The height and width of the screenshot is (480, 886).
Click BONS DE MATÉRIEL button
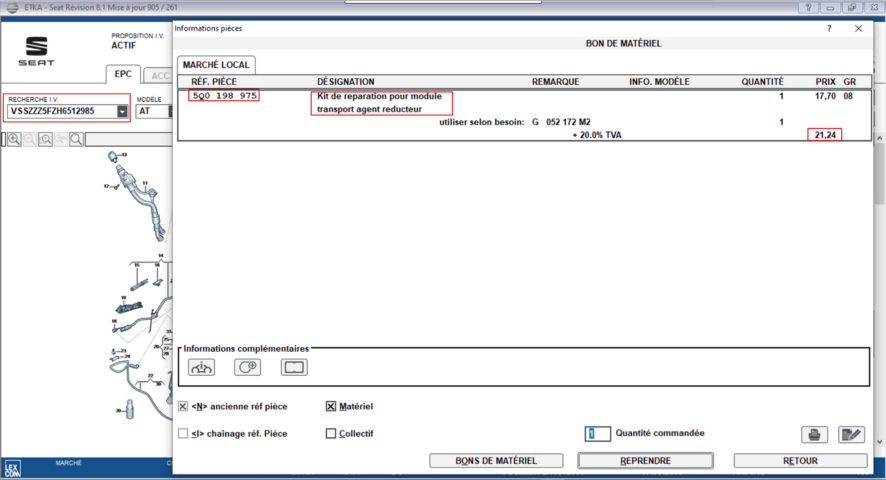(496, 461)
